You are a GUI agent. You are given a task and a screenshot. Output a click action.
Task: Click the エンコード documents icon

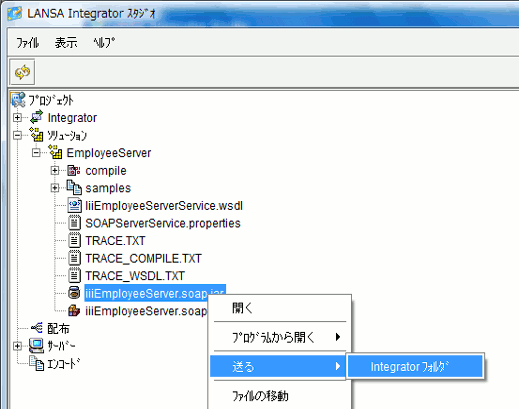tap(36, 363)
